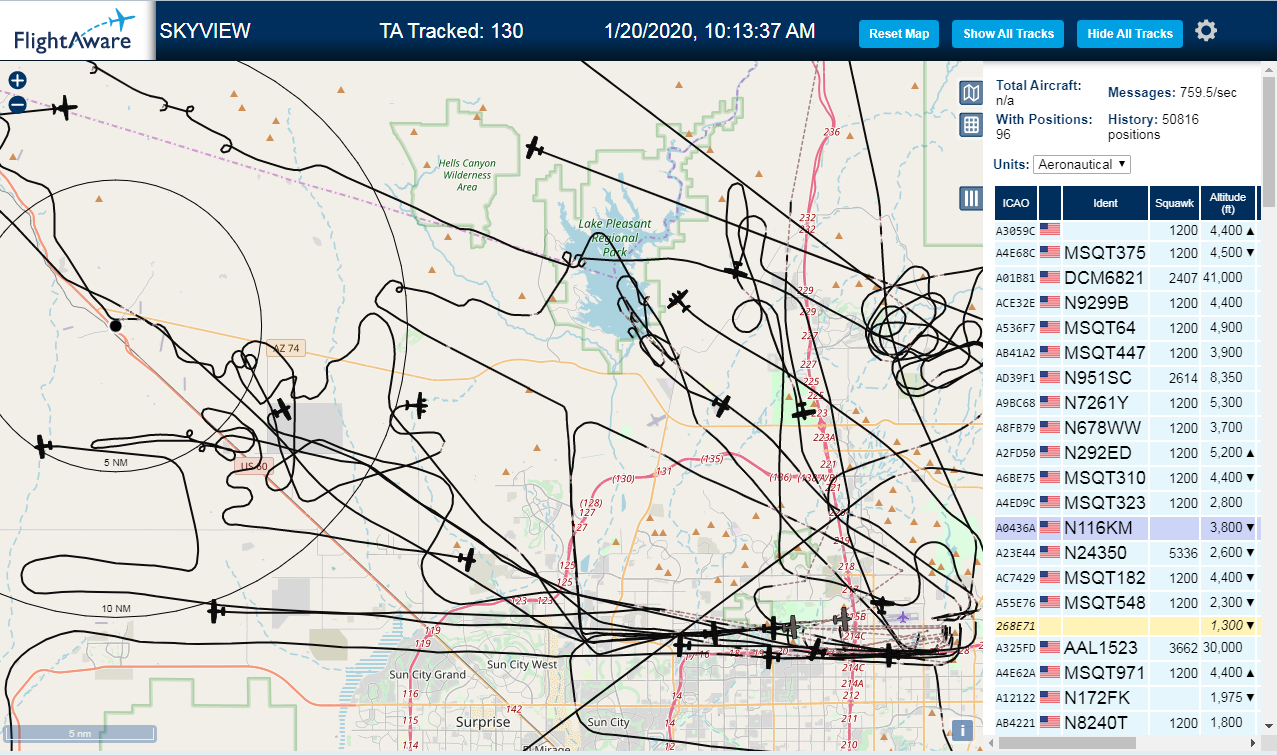Click the US flag in N116KM row
1277x755 pixels.
(x=1049, y=527)
